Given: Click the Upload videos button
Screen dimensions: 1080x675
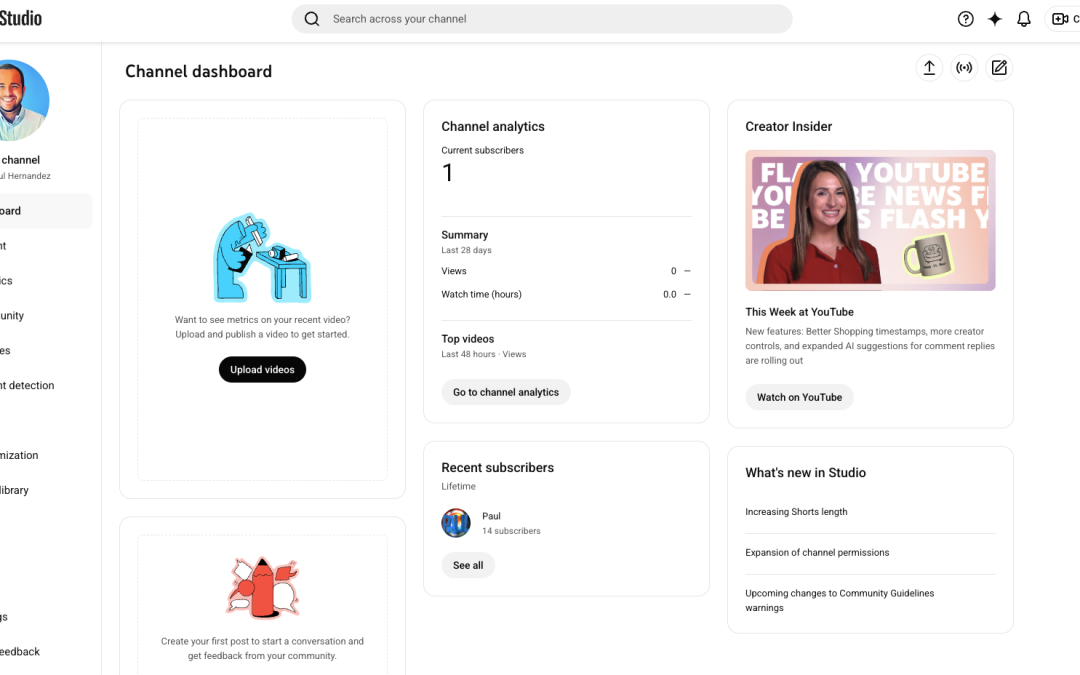Looking at the screenshot, I should [x=262, y=369].
